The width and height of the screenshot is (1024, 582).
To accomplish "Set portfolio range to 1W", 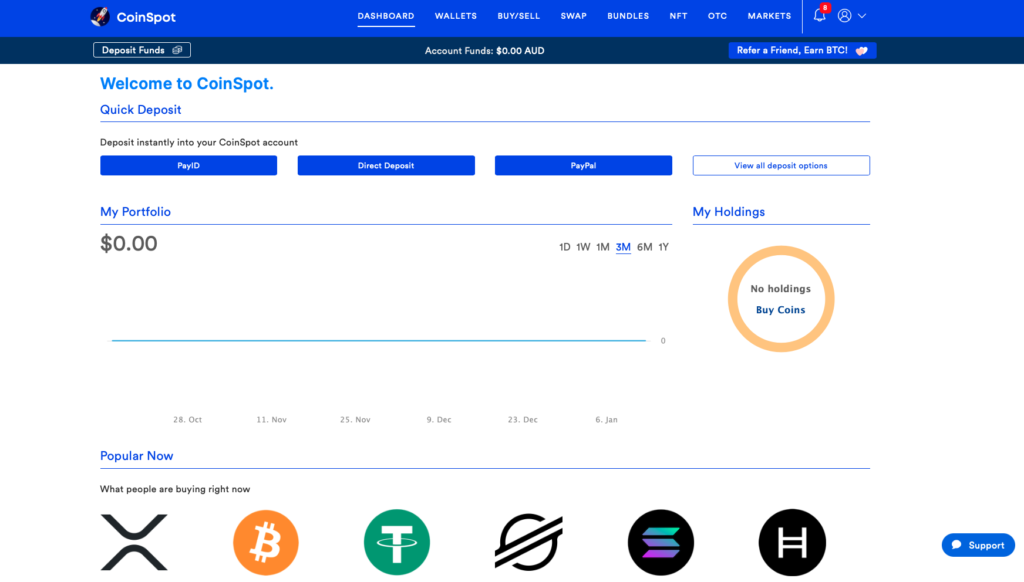I will pyautogui.click(x=583, y=247).
